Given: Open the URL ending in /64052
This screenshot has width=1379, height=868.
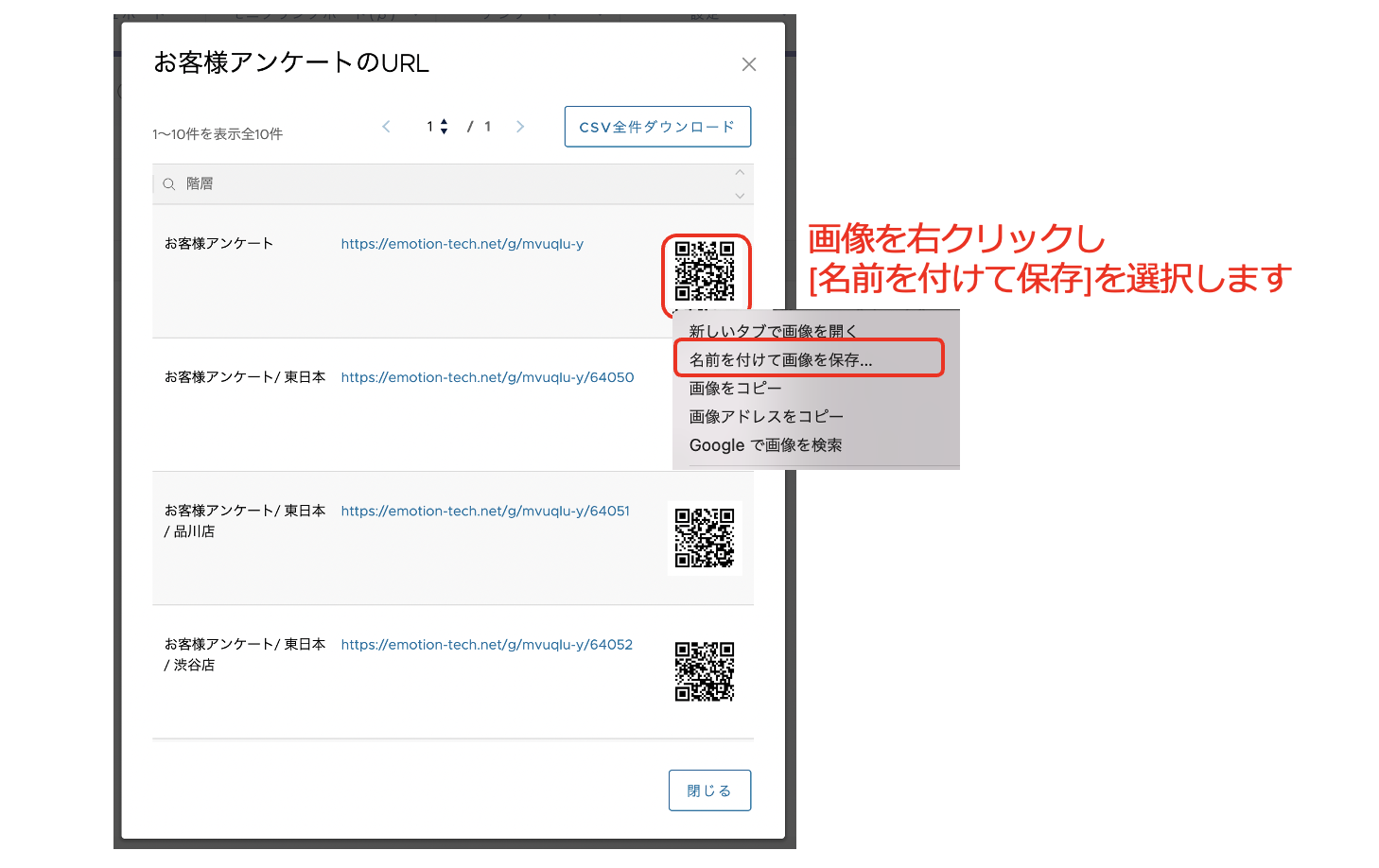Looking at the screenshot, I should point(487,645).
